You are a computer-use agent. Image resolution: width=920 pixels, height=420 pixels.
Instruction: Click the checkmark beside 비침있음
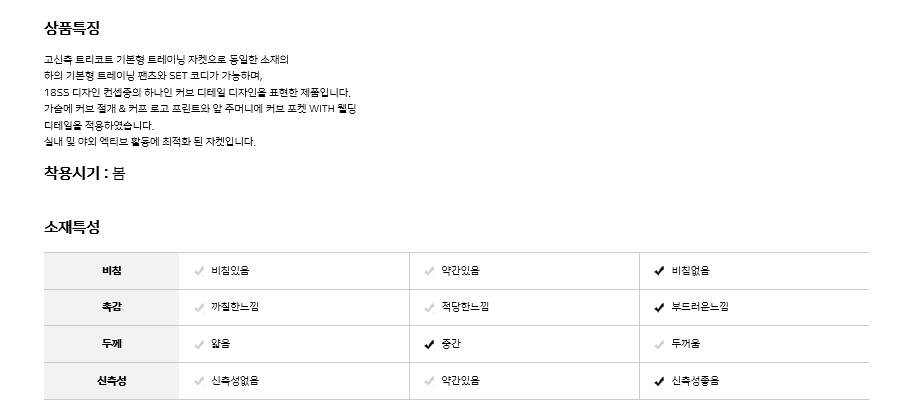[x=199, y=271]
